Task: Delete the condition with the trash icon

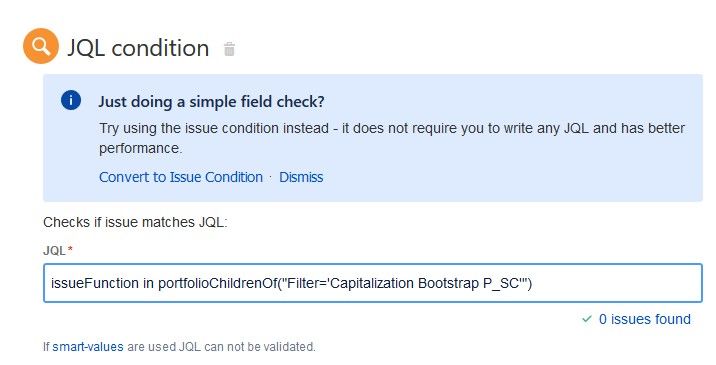Action: tap(229, 49)
